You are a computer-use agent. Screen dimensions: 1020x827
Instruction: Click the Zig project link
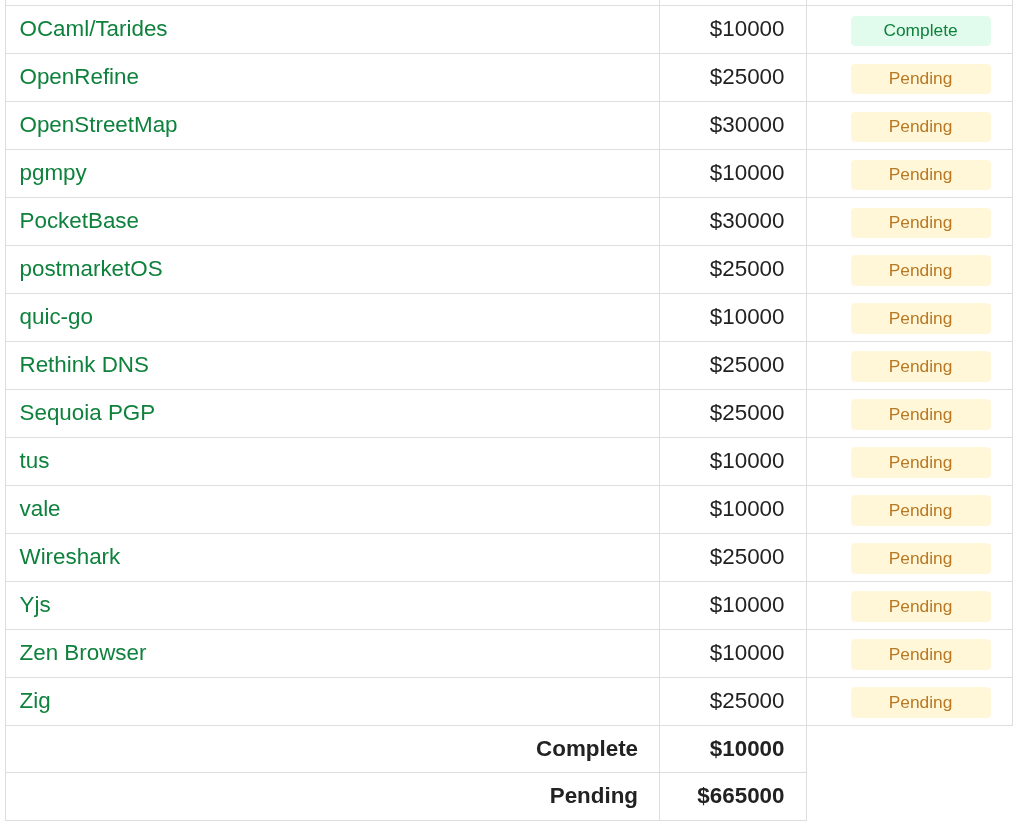click(35, 701)
